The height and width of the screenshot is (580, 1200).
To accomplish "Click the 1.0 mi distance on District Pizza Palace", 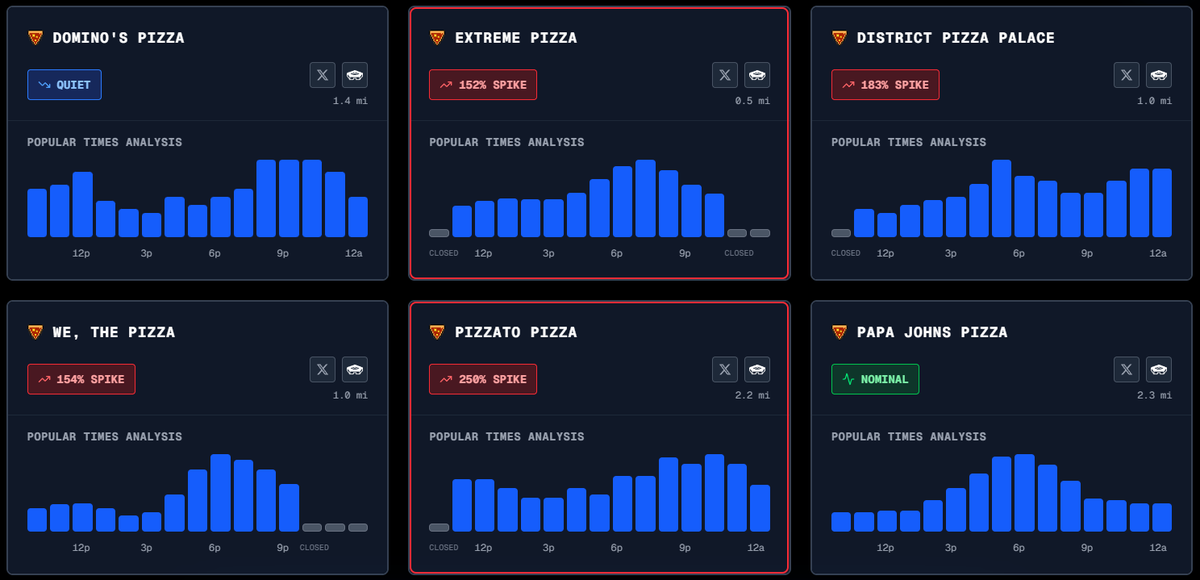I will coord(1154,101).
